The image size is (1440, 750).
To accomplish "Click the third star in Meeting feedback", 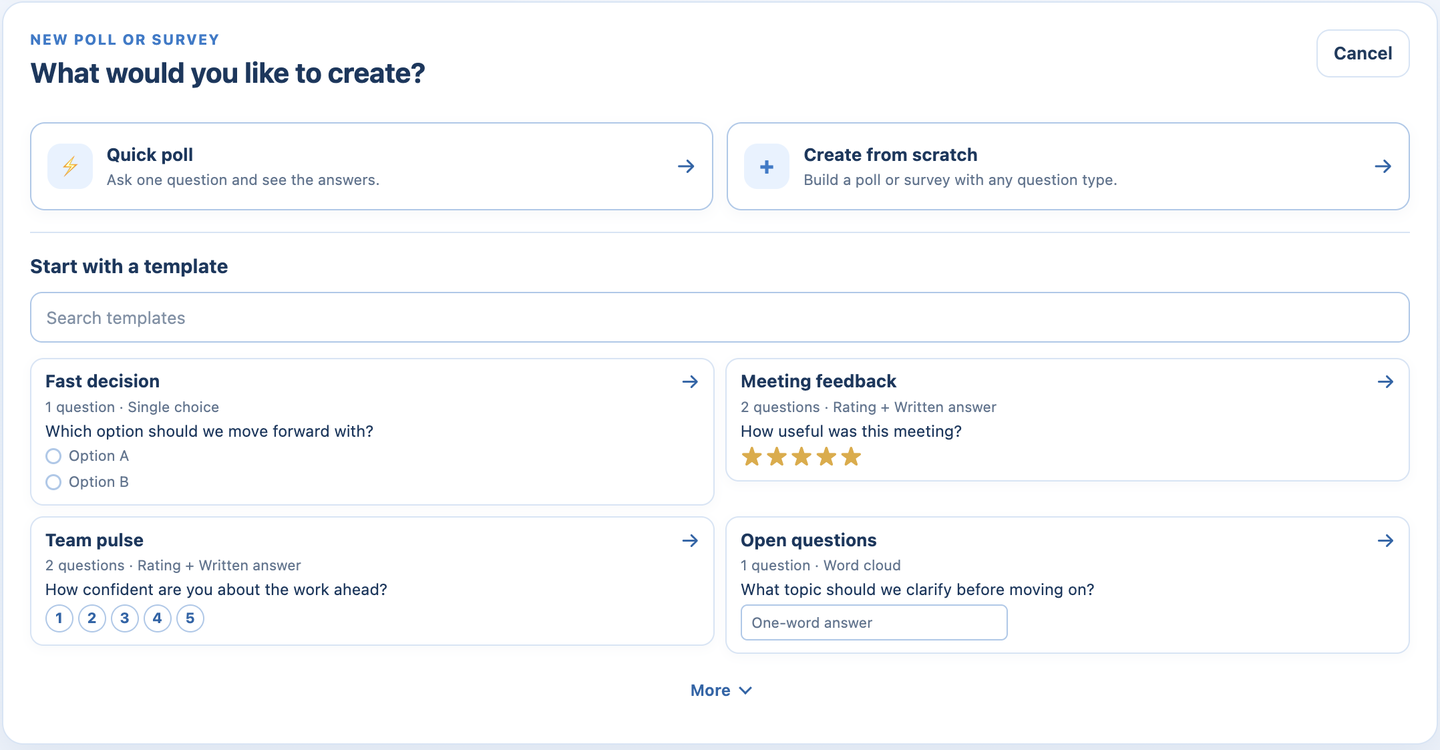I will [801, 457].
